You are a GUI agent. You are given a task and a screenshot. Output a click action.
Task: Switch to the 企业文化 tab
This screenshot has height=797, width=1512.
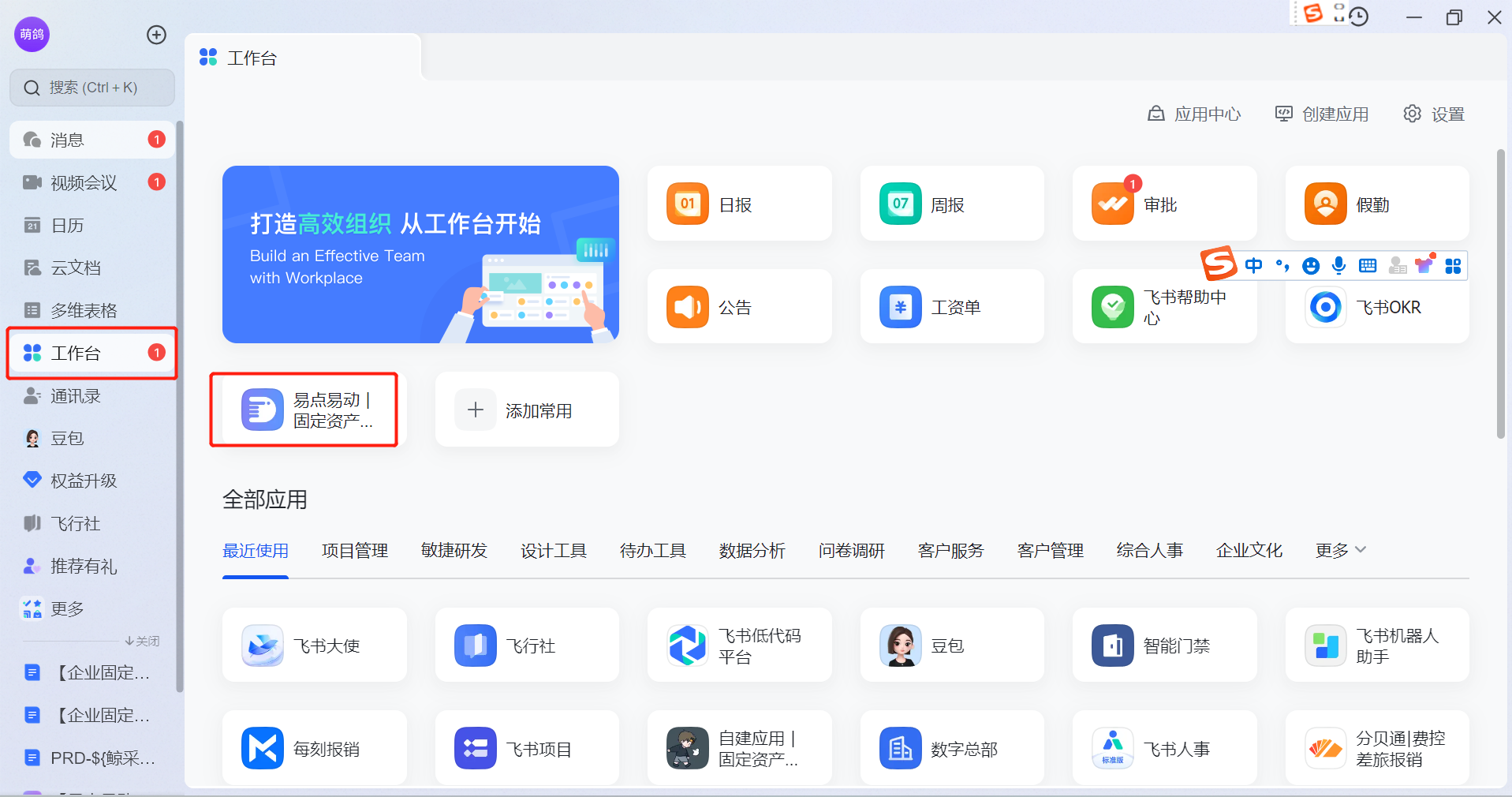point(1249,550)
